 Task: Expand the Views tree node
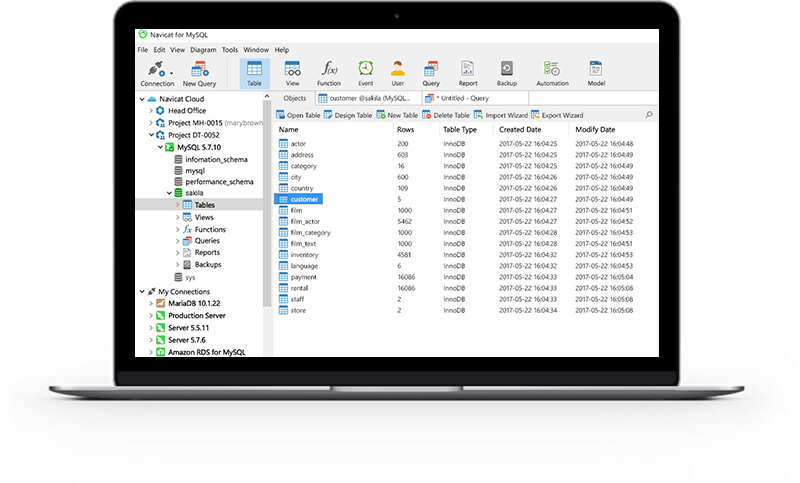point(178,217)
